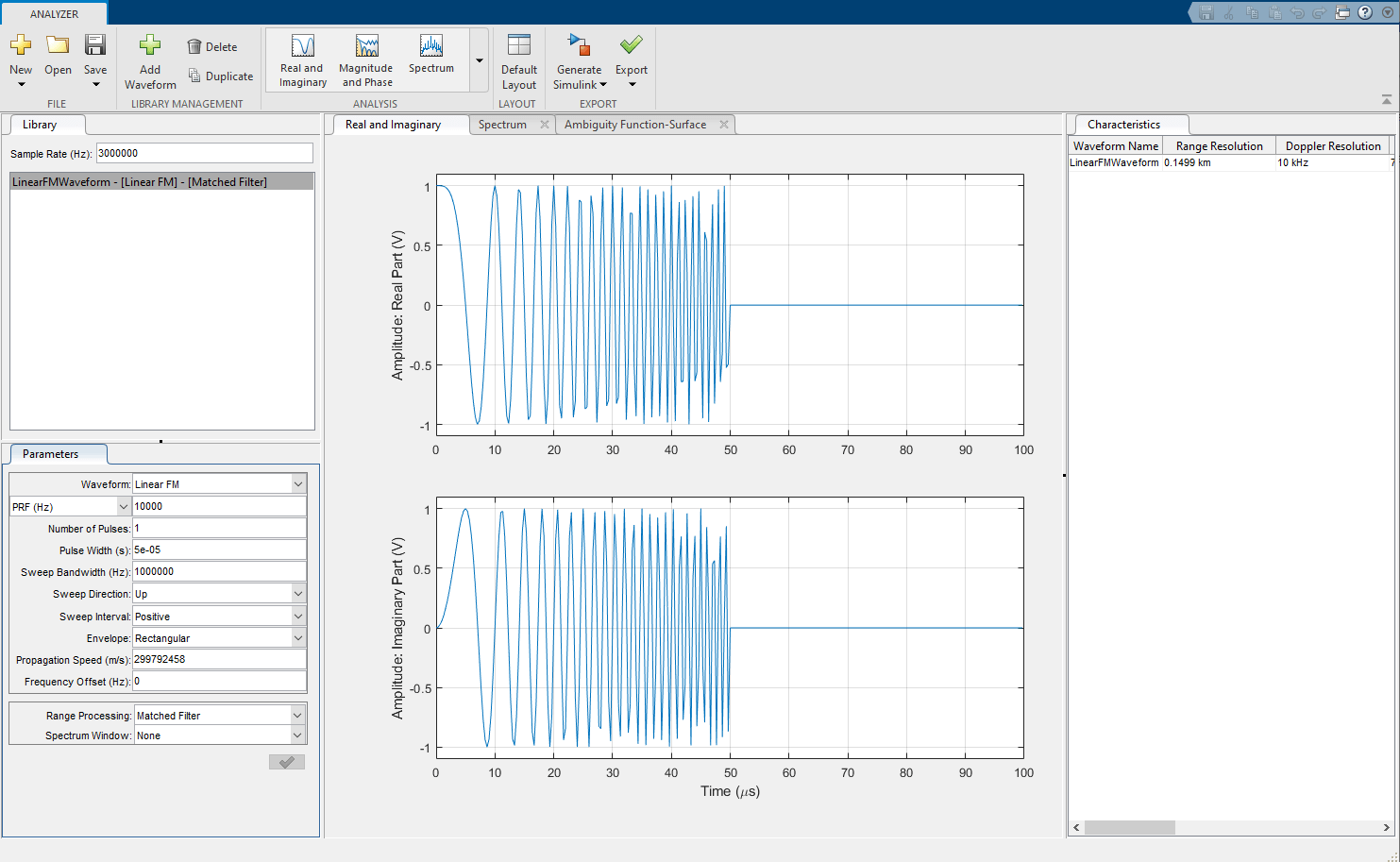Viewport: 1400px width, 862px height.
Task: Switch to the Ambiguity Function-Surface tab
Action: click(635, 124)
